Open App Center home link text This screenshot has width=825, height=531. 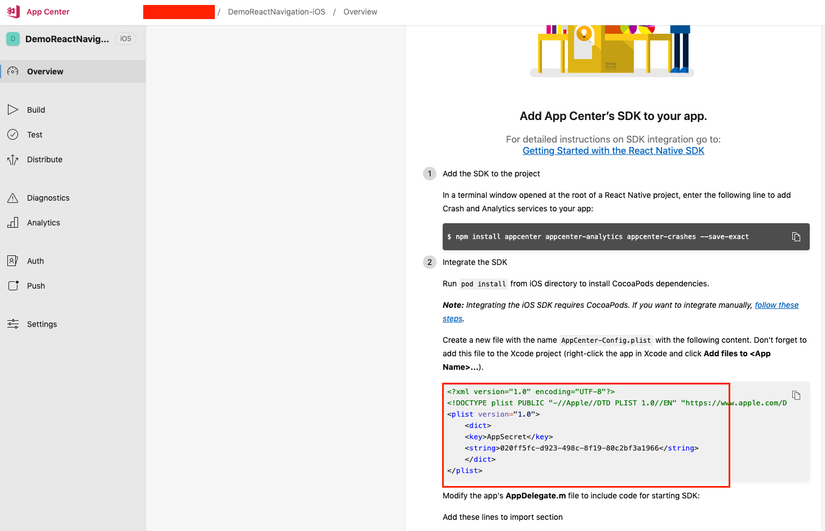[48, 12]
